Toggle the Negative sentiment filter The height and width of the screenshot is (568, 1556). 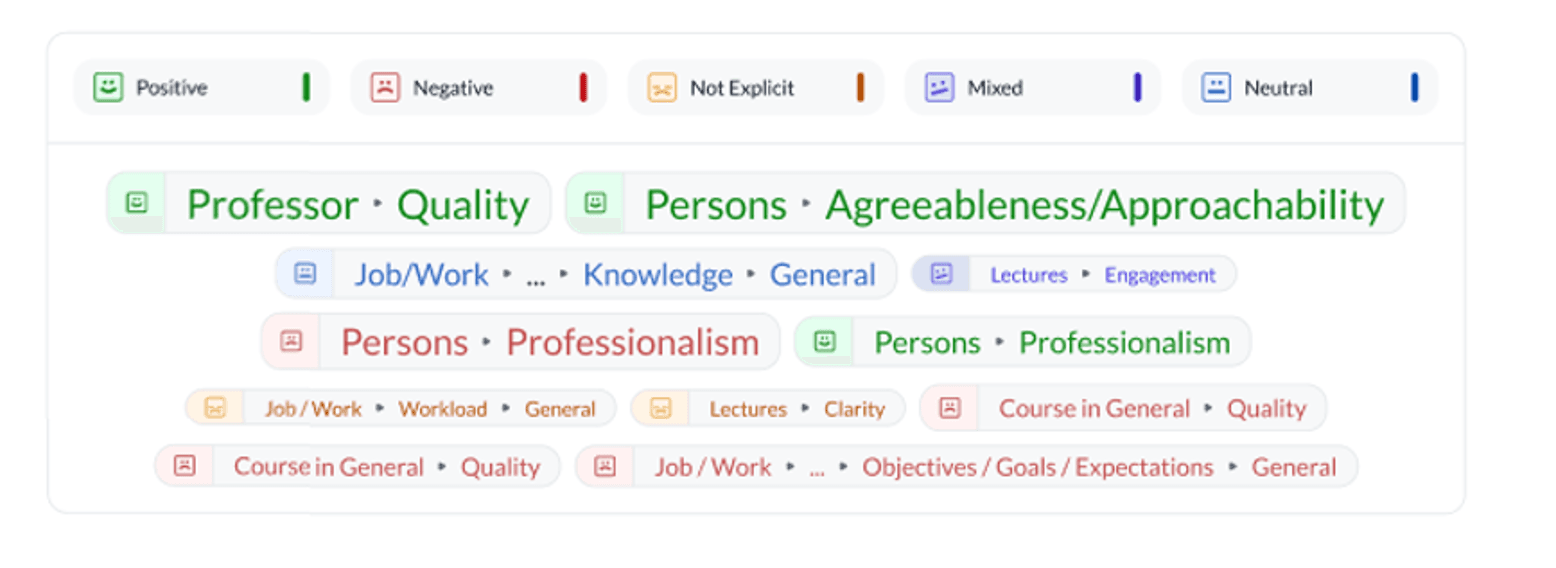click(x=478, y=88)
